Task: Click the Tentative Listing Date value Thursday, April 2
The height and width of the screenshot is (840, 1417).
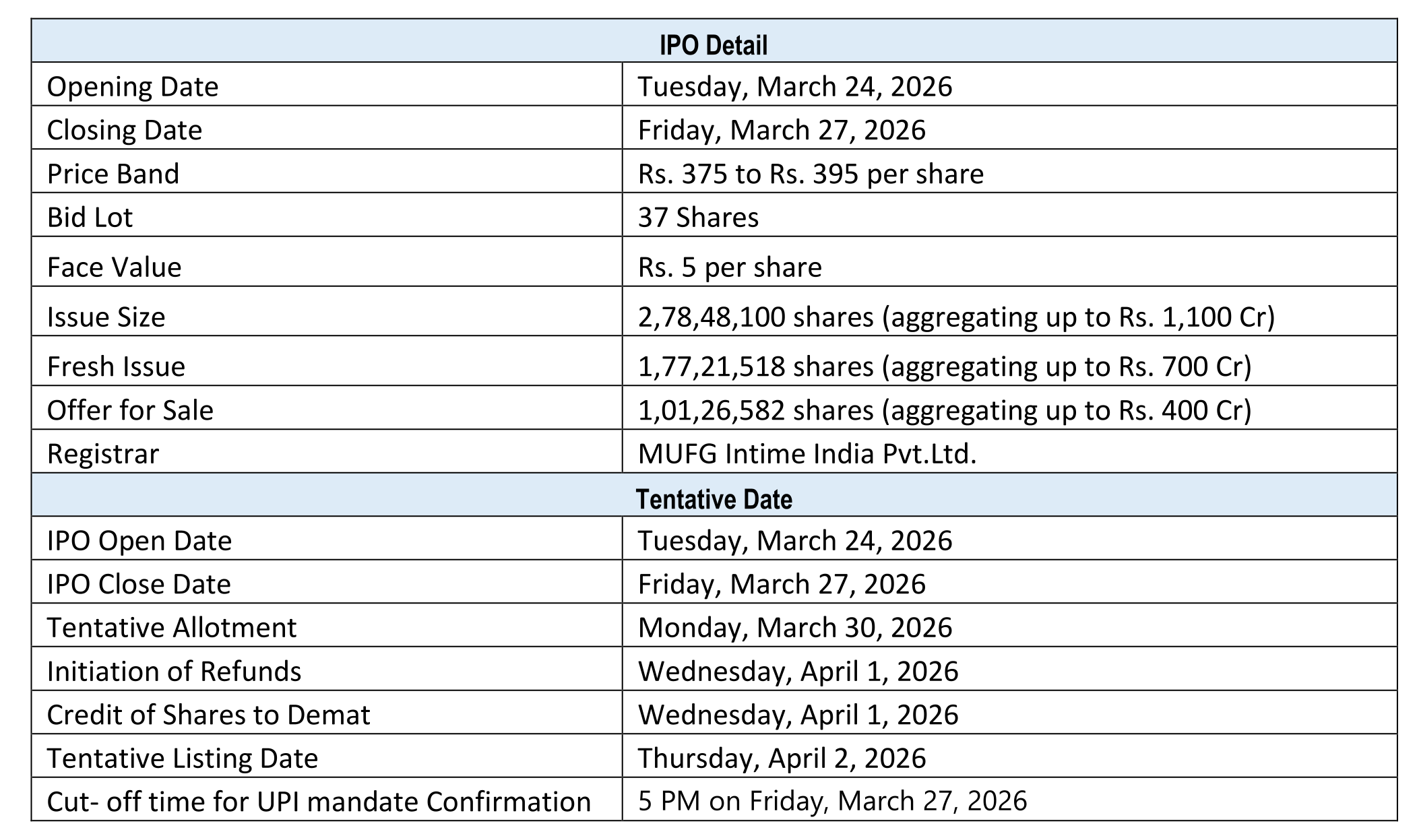Action: (782, 758)
